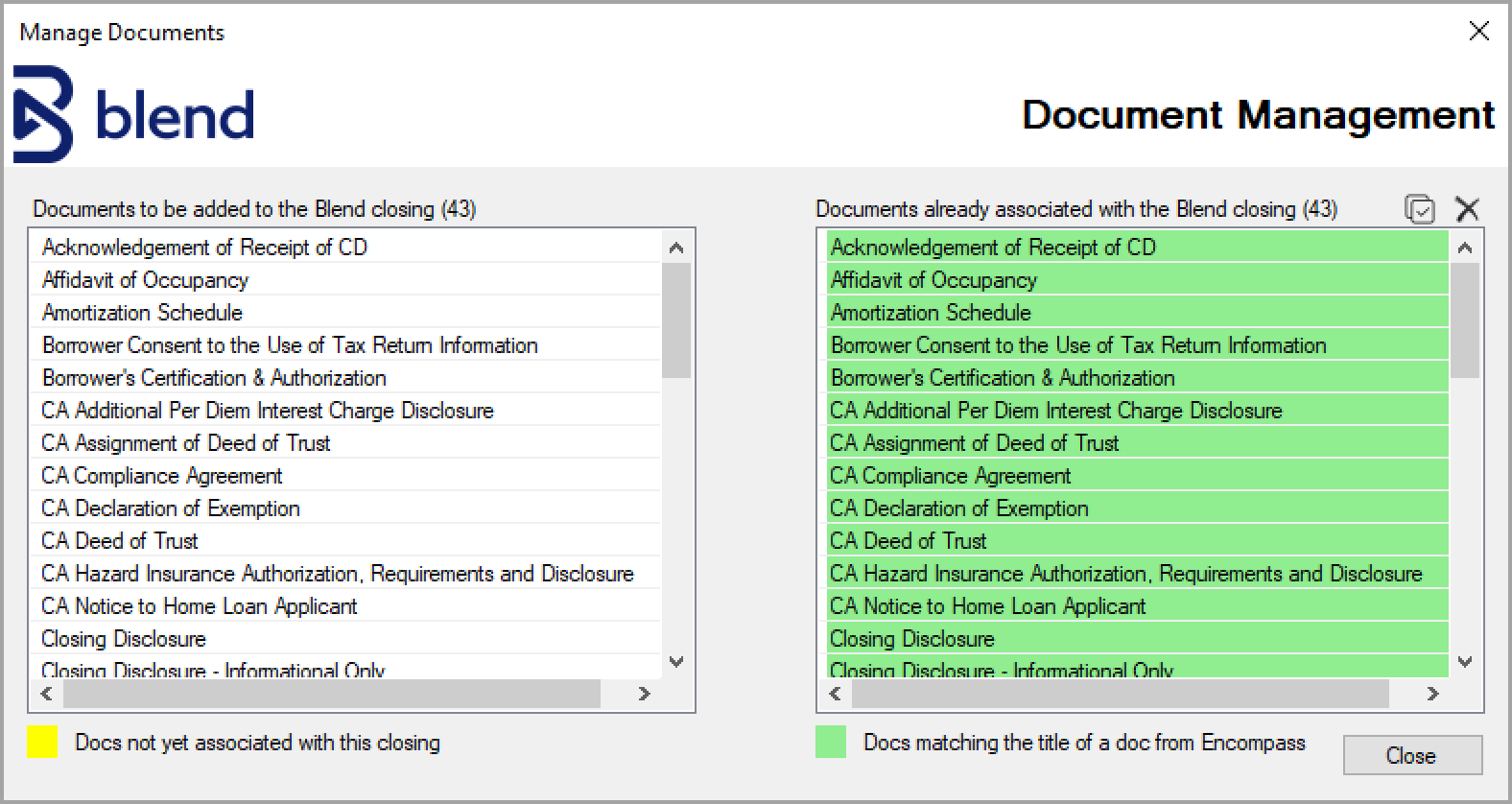1512x804 pixels.
Task: Click left arrow of left list horizontal scrollbar
Action: (46, 693)
